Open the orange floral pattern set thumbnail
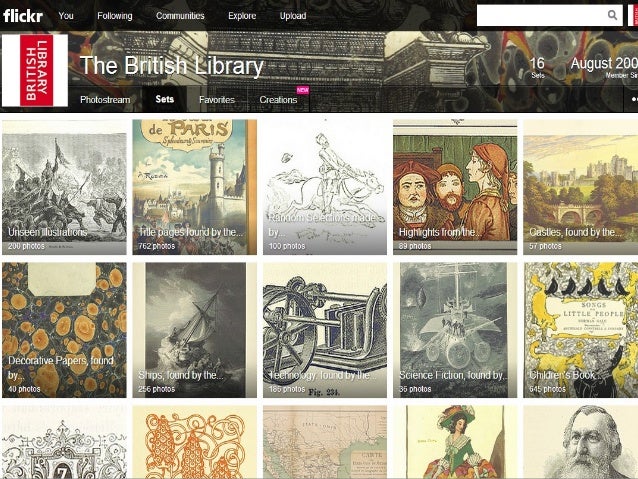This screenshot has width=638, height=479. [194, 442]
